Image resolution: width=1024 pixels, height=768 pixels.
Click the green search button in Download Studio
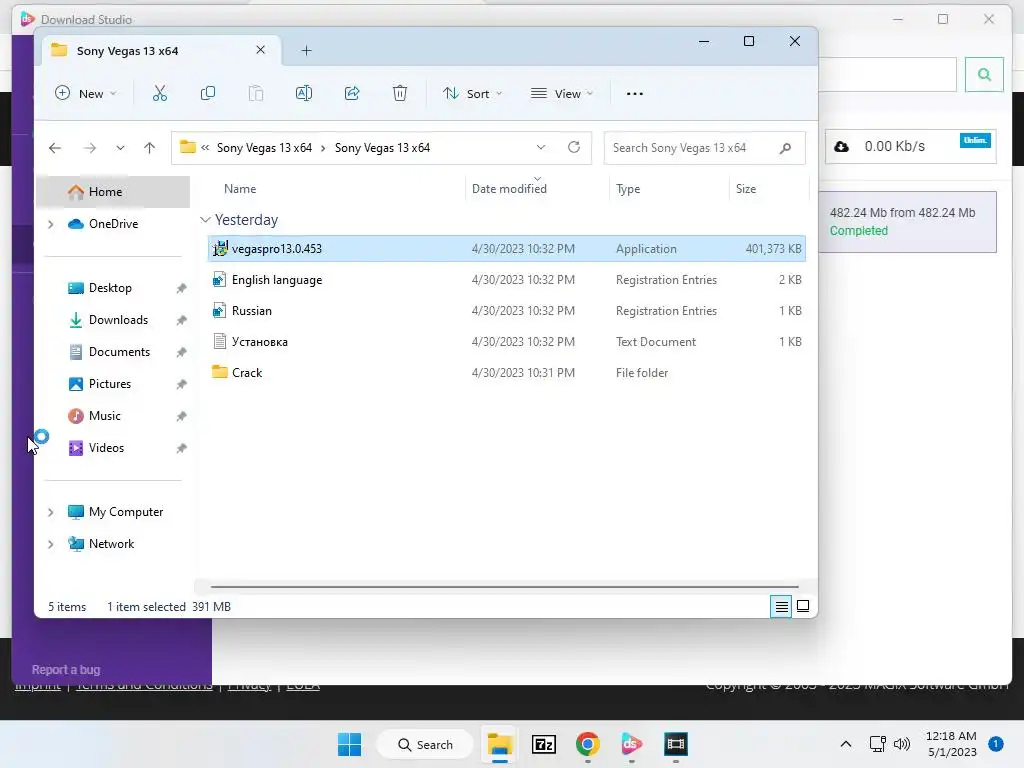point(984,74)
